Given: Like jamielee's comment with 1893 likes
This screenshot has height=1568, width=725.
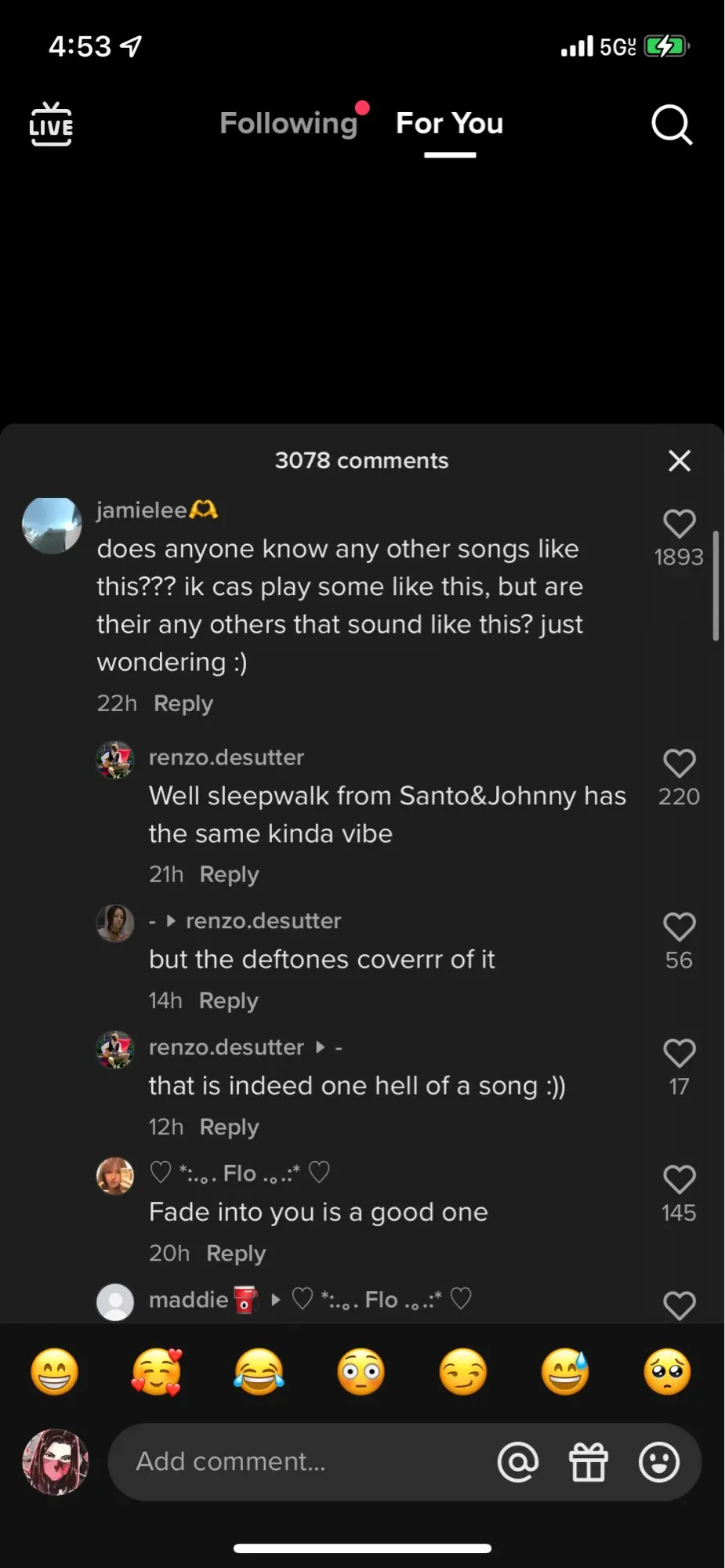Looking at the screenshot, I should pos(679,524).
